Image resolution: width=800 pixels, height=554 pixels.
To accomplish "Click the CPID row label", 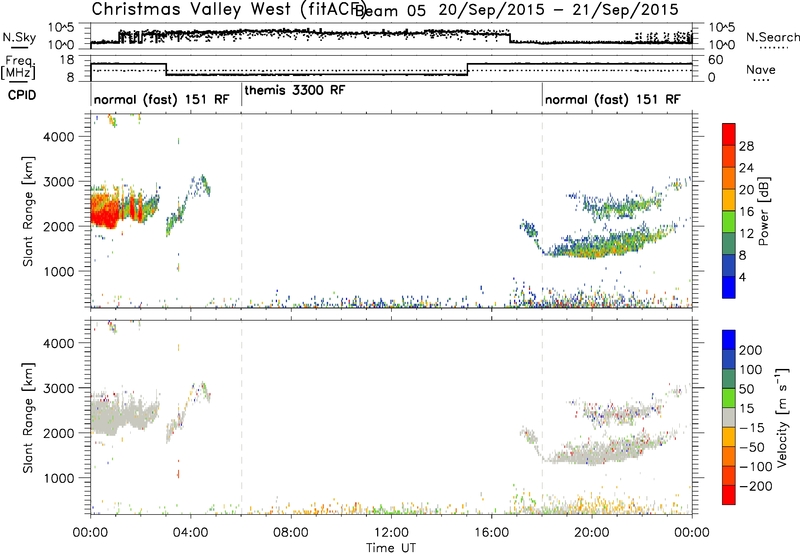I will (22, 95).
